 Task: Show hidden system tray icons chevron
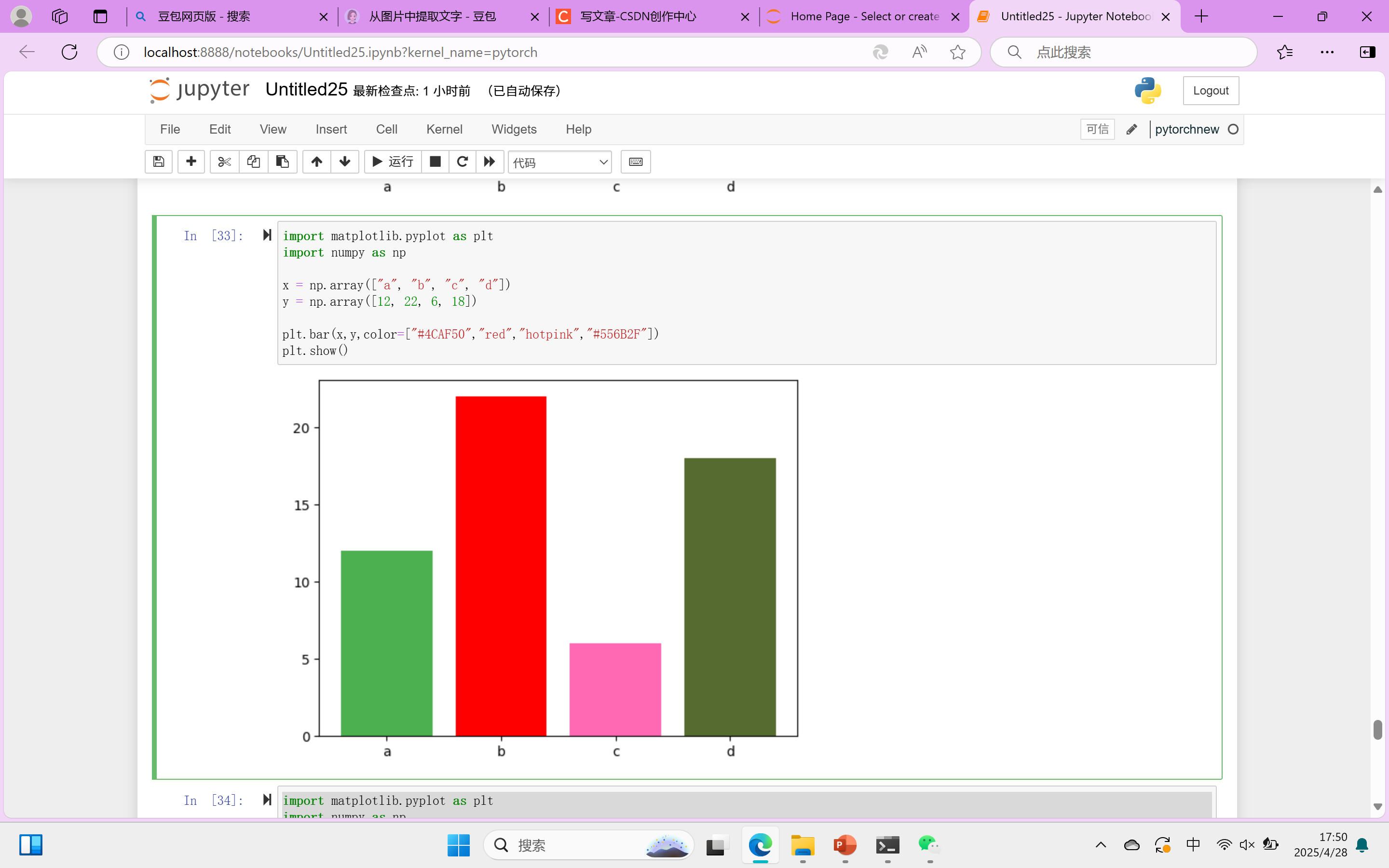point(1100,844)
